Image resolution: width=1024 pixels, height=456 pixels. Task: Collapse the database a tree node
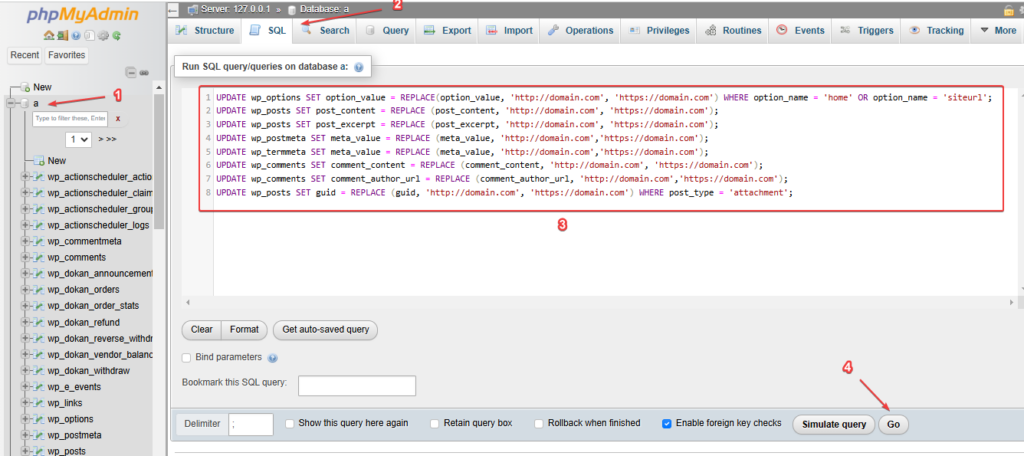[x=11, y=103]
